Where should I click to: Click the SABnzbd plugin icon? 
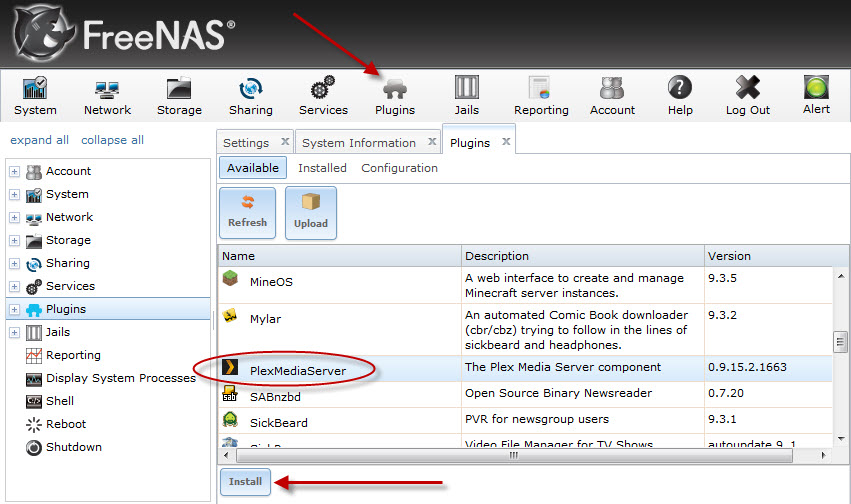point(230,393)
